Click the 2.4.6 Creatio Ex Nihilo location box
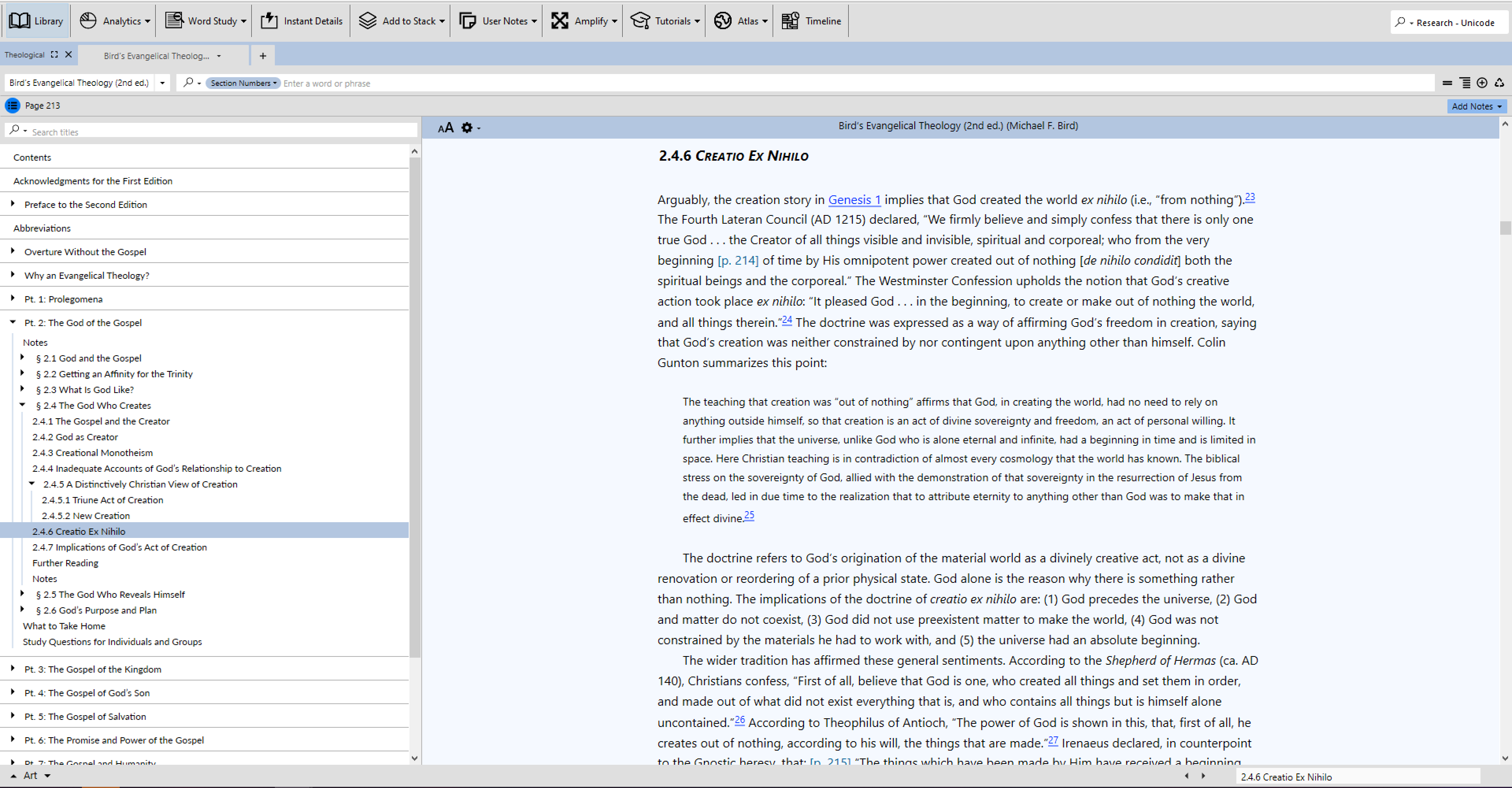 (1359, 776)
